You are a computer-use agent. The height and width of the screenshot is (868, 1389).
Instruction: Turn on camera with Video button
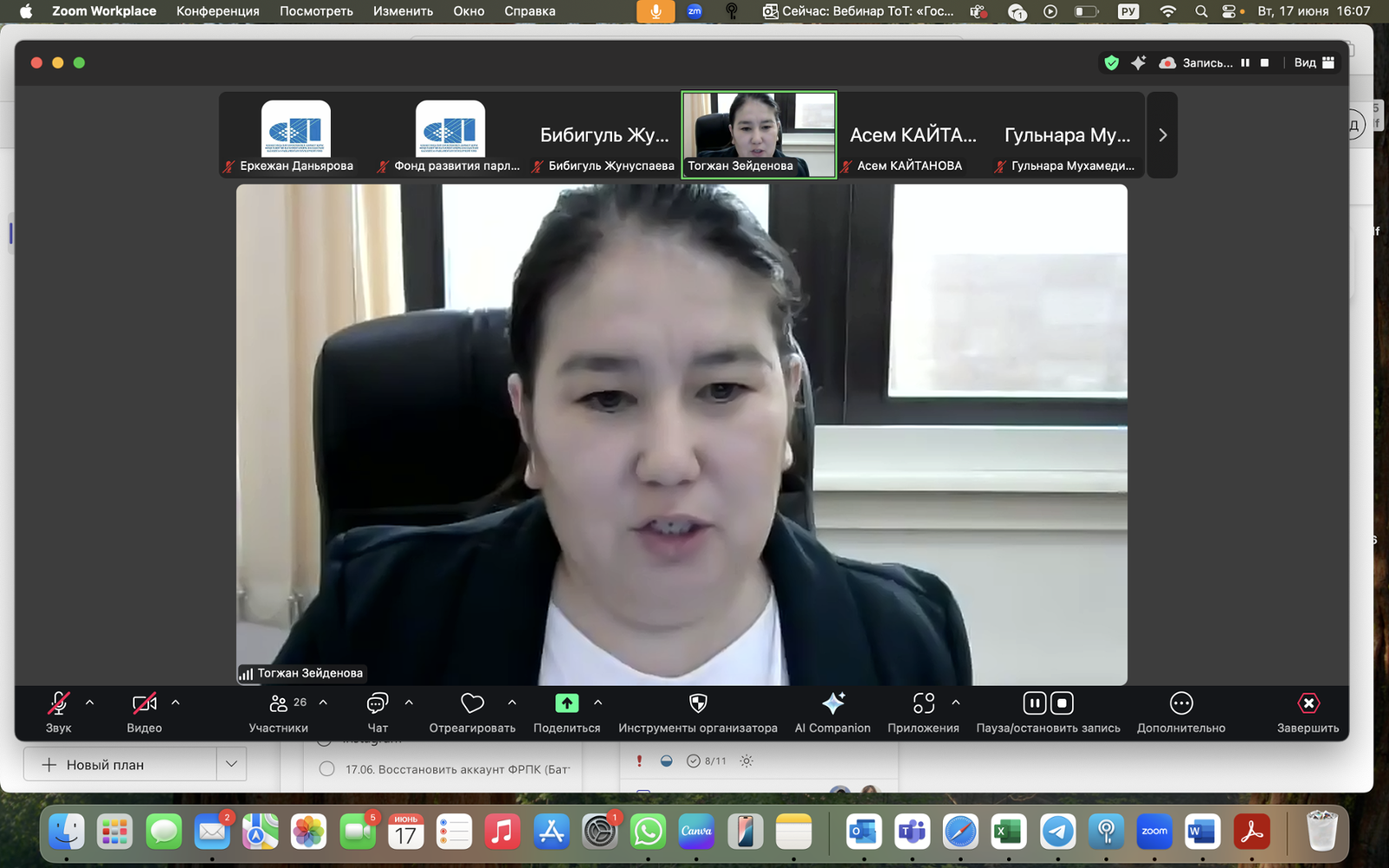144,703
